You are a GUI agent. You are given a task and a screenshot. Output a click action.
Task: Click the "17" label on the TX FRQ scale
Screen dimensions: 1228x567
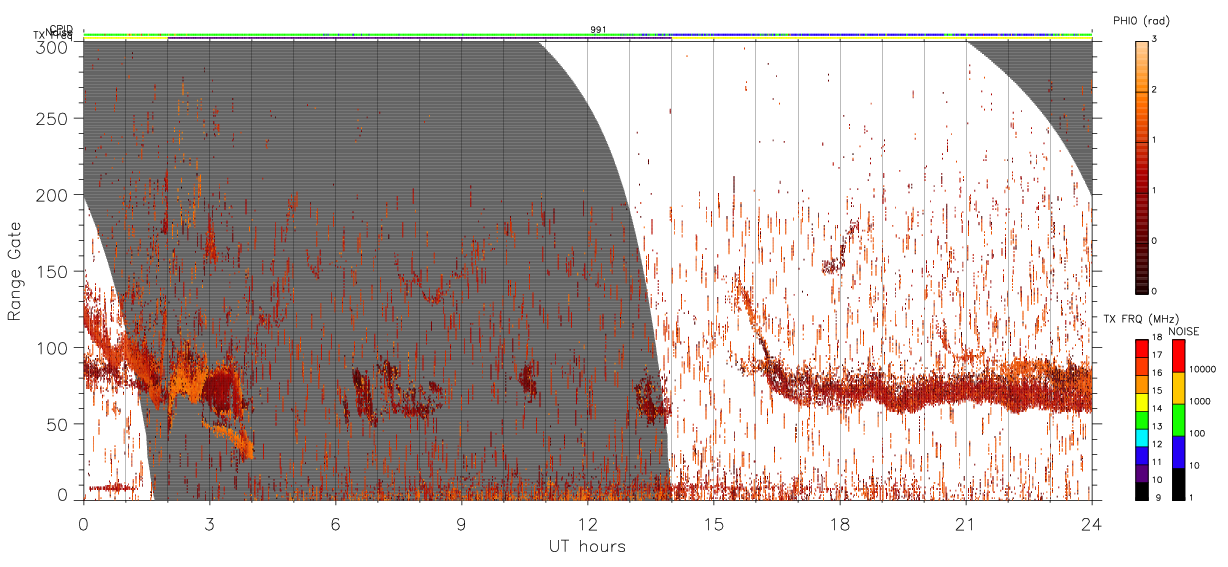click(1159, 355)
